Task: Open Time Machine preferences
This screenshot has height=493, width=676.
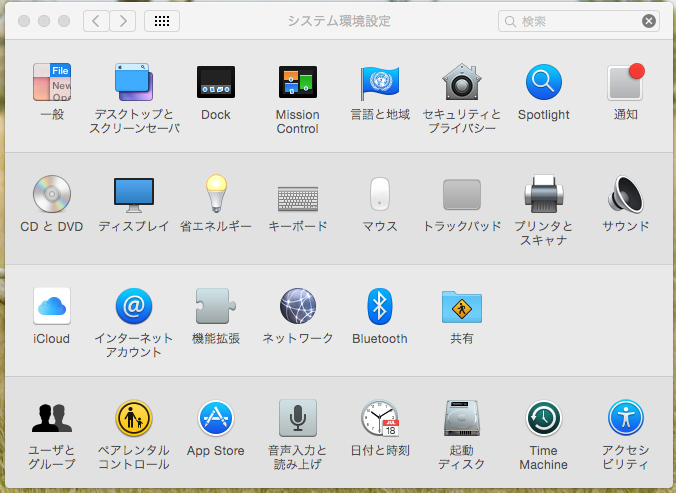Action: point(544,418)
